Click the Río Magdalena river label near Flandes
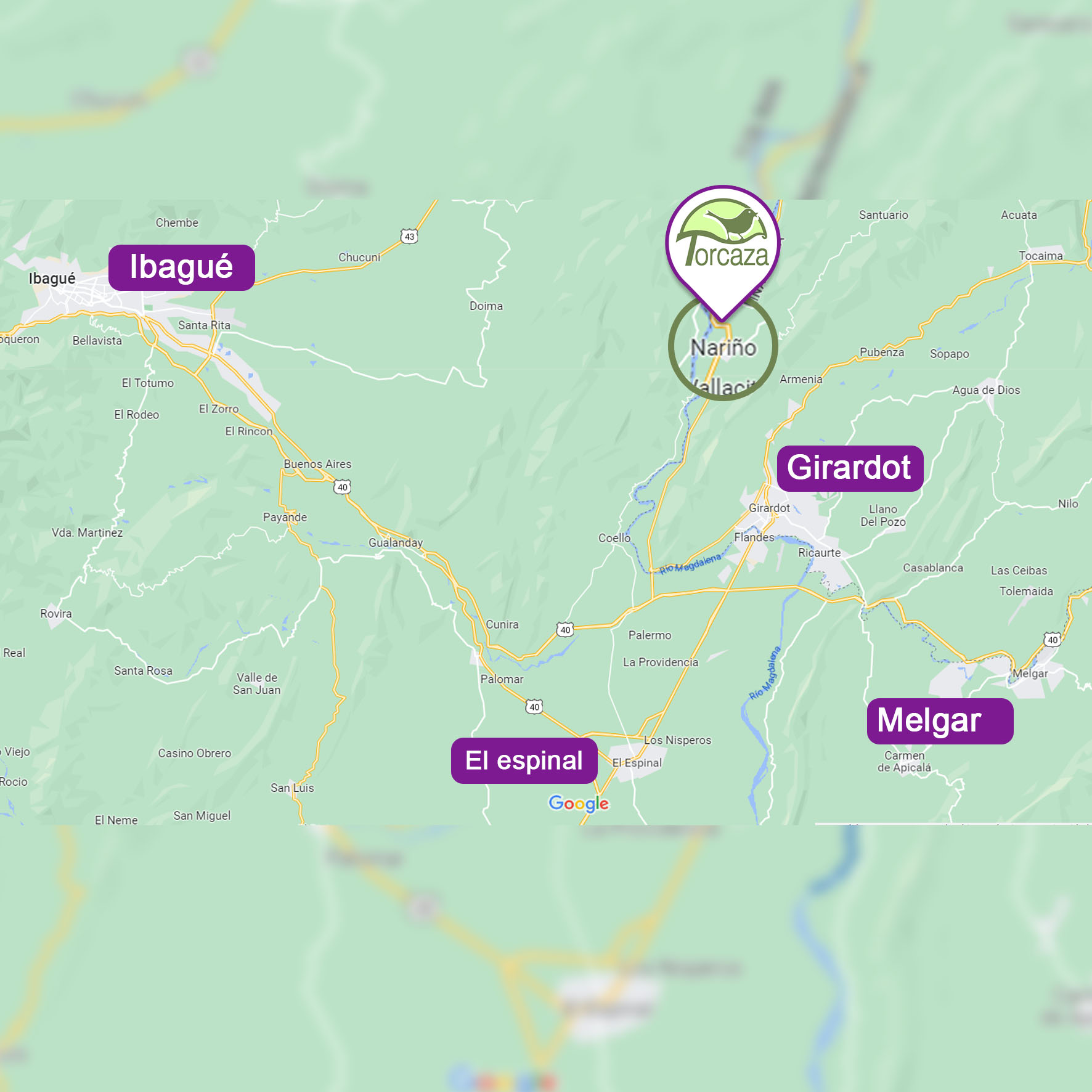Image resolution: width=1092 pixels, height=1092 pixels. point(690,564)
